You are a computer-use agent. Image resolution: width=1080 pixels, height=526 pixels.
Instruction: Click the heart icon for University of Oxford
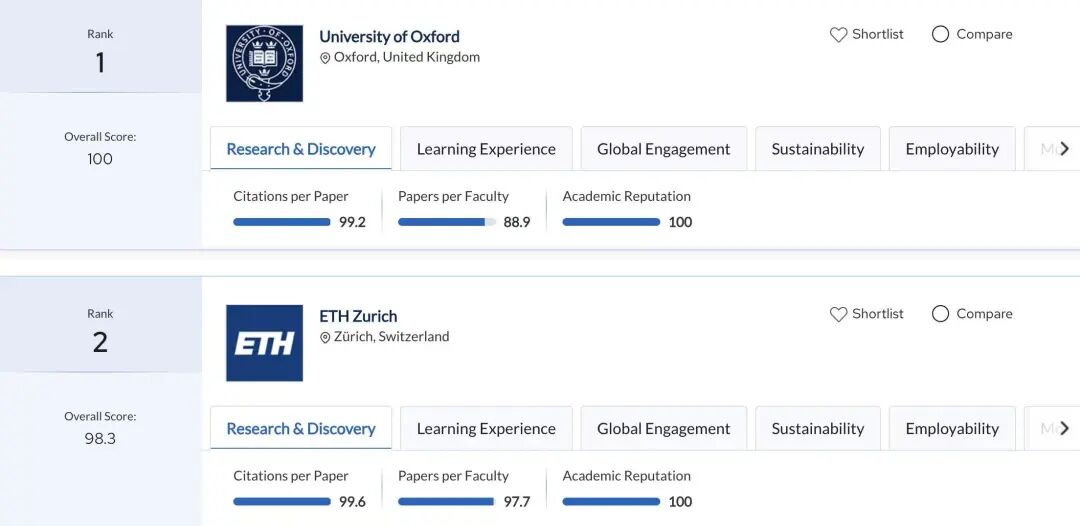[x=838, y=35]
